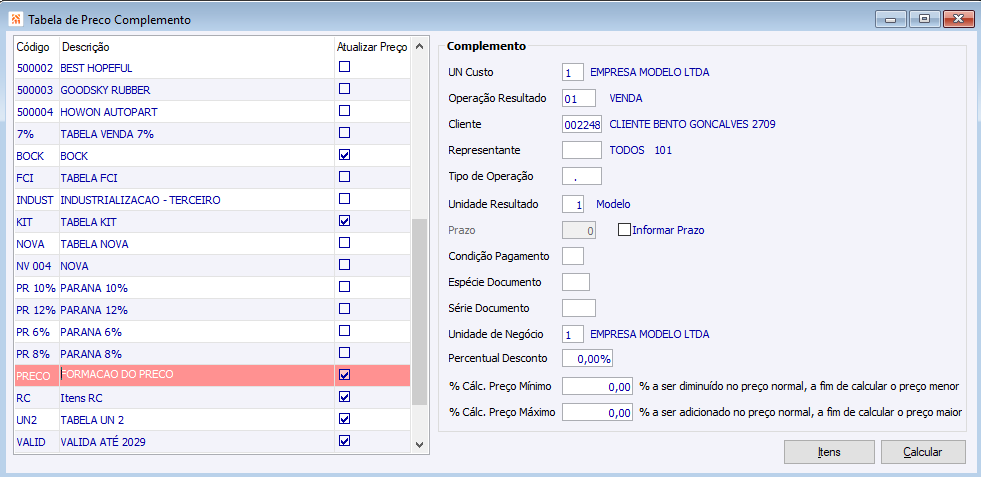Toggle the Informar Prazo checkbox
This screenshot has height=477, width=981.
click(625, 229)
